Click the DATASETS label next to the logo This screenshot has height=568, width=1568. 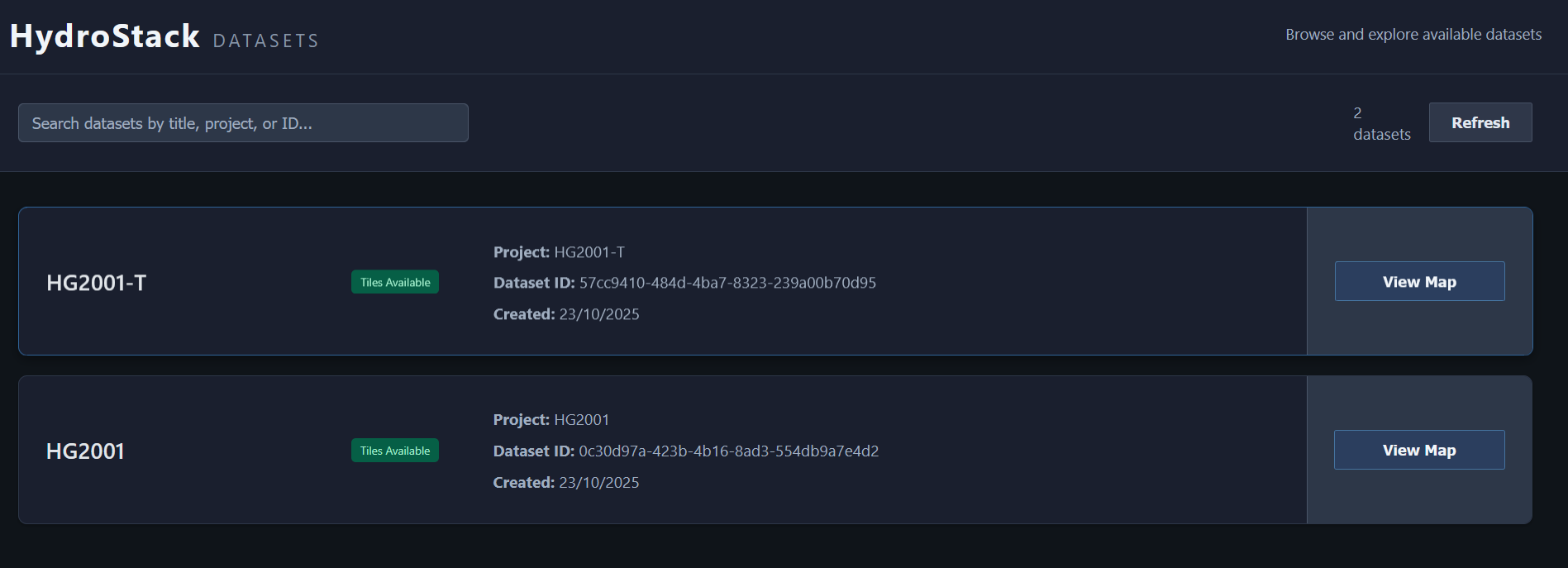click(265, 39)
